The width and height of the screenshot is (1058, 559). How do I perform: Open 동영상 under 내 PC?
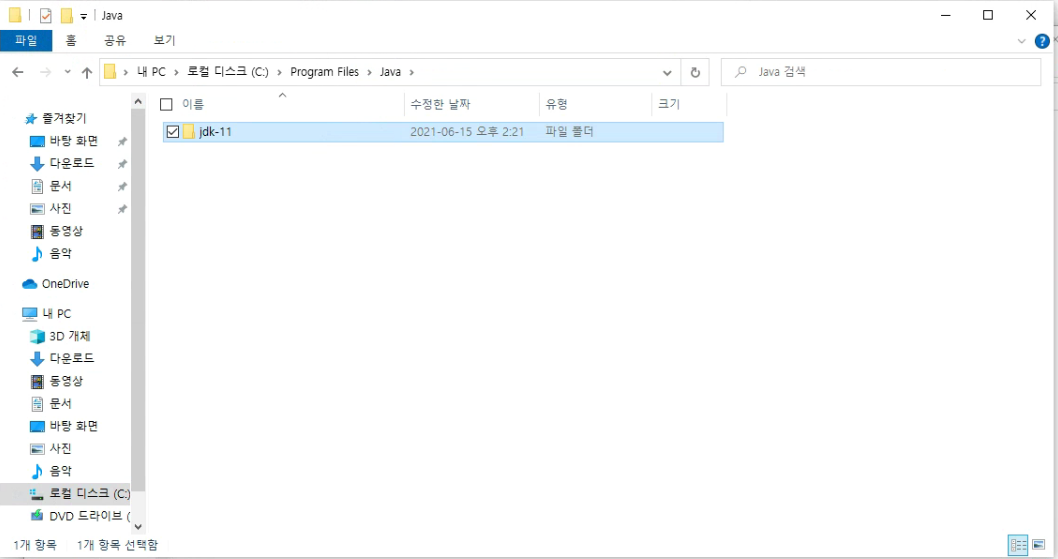click(66, 381)
